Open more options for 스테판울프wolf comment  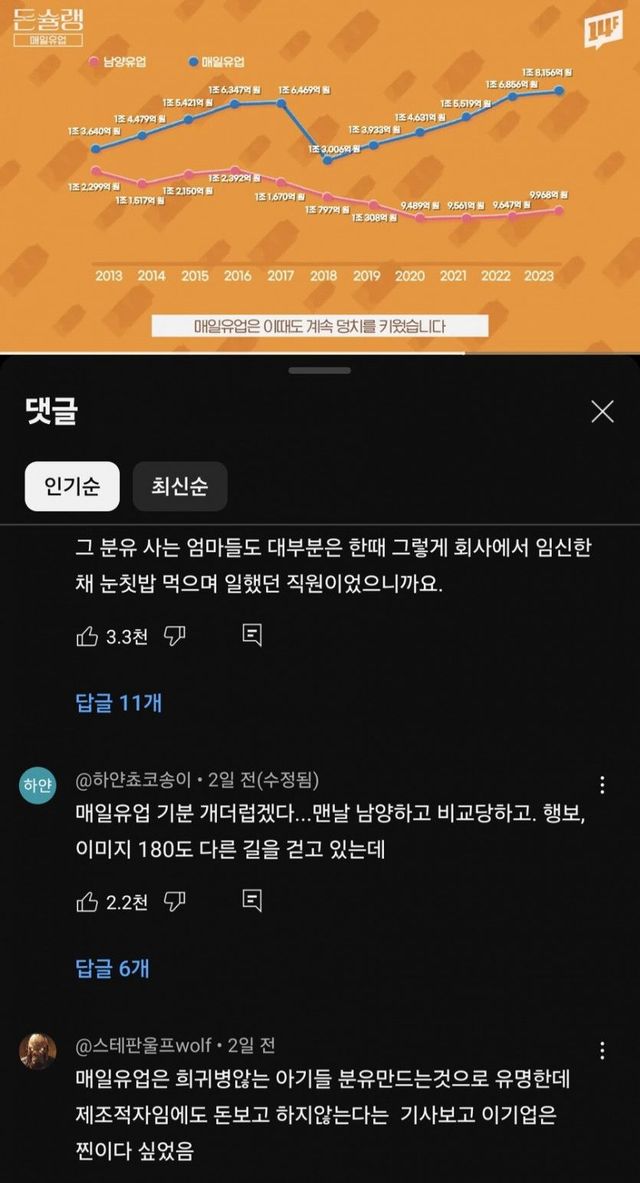point(602,1050)
